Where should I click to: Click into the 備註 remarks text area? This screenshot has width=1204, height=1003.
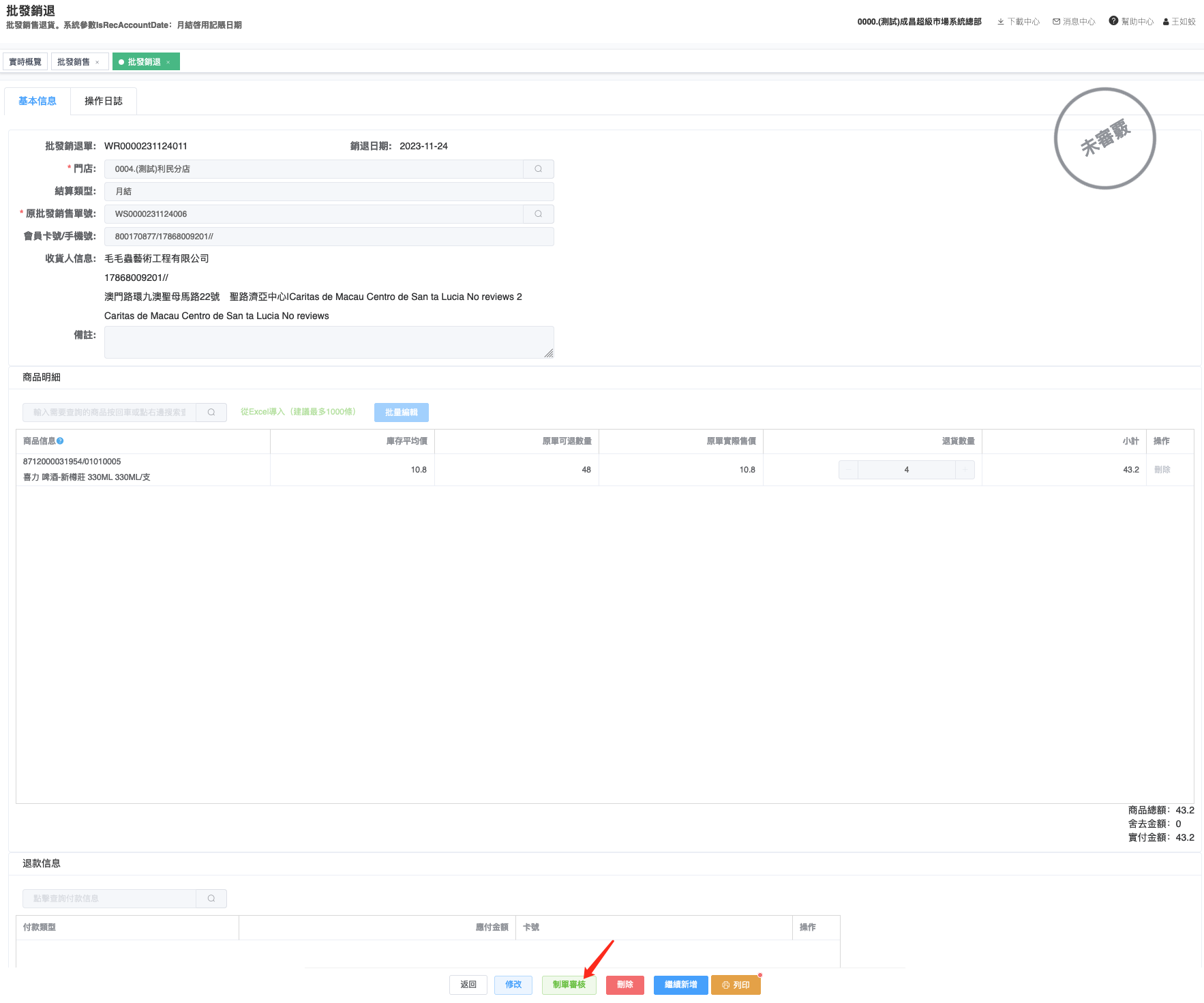tap(329, 342)
